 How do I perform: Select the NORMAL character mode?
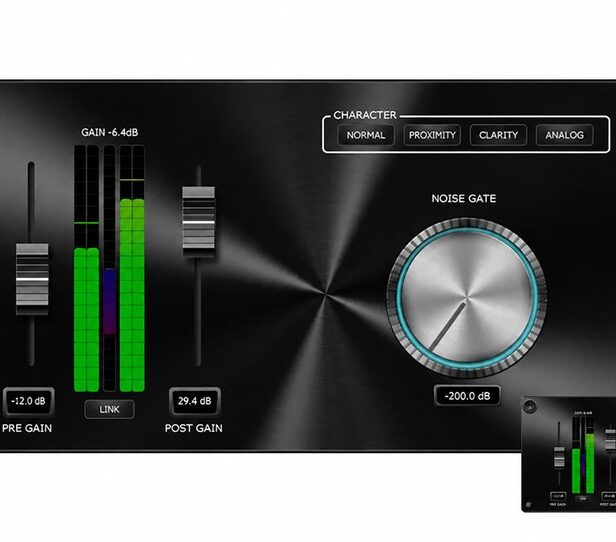tap(366, 135)
